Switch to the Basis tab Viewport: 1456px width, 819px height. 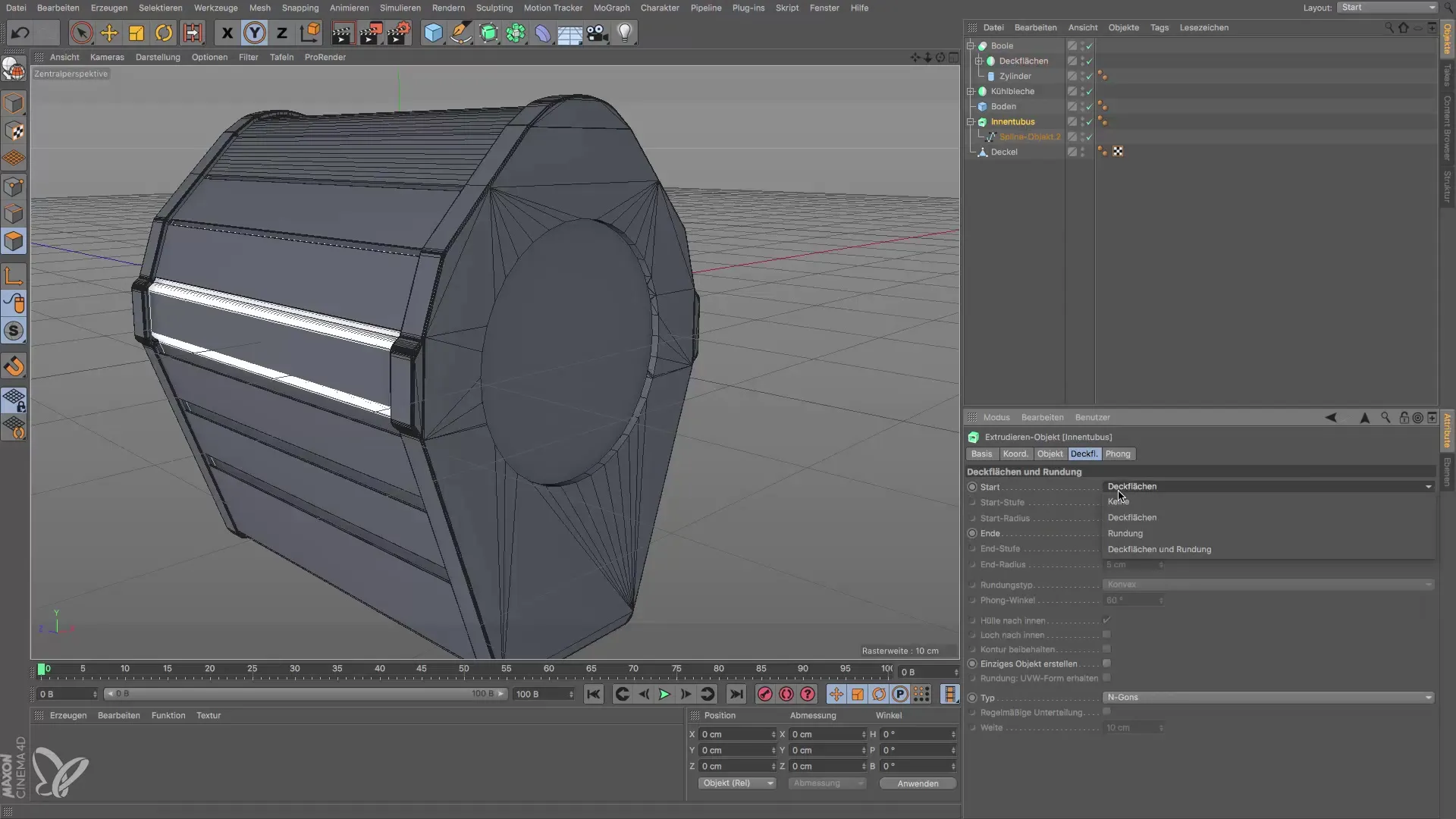[x=981, y=453]
